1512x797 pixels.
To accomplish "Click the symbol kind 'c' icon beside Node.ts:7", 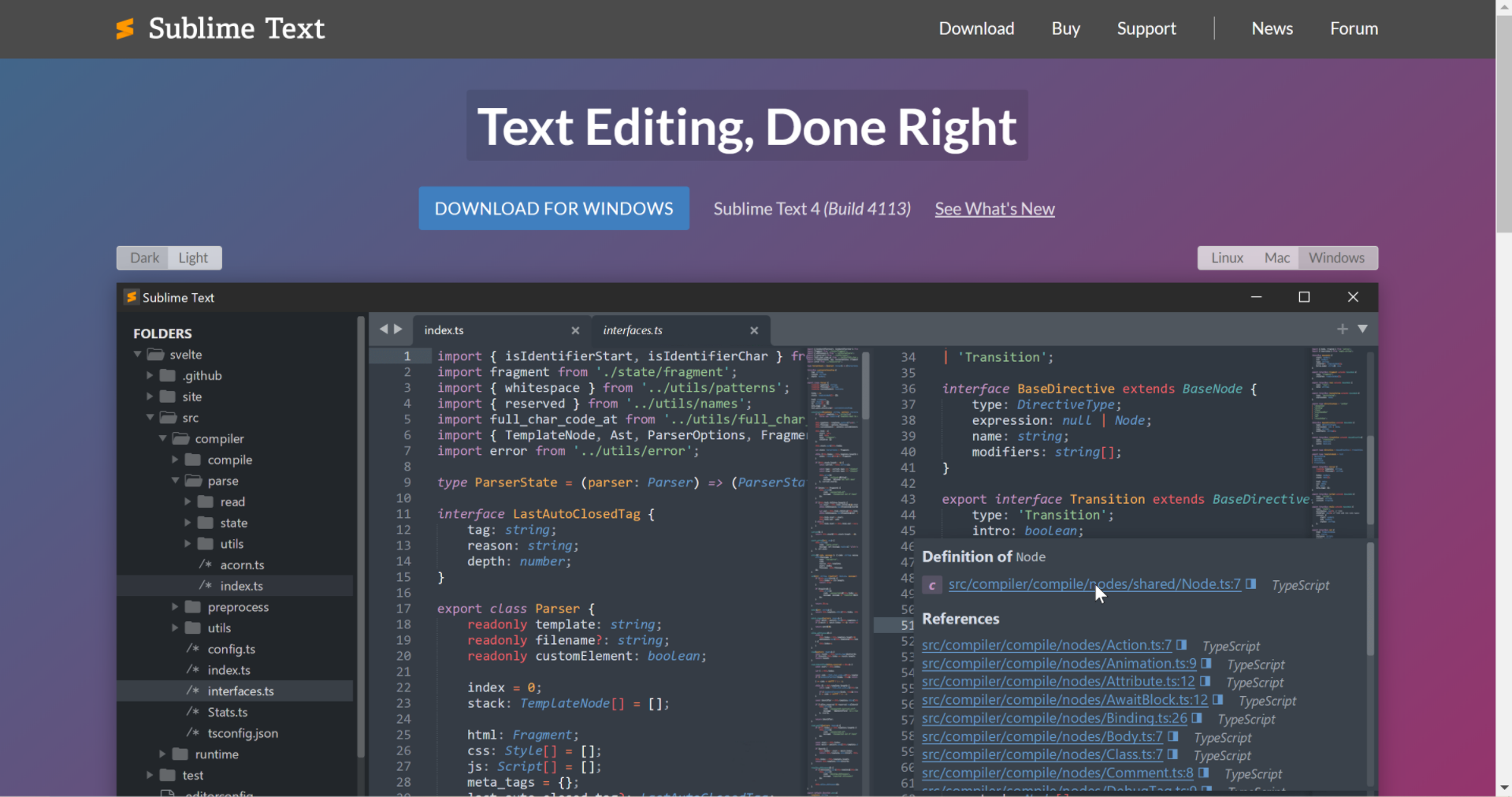I will pos(932,585).
